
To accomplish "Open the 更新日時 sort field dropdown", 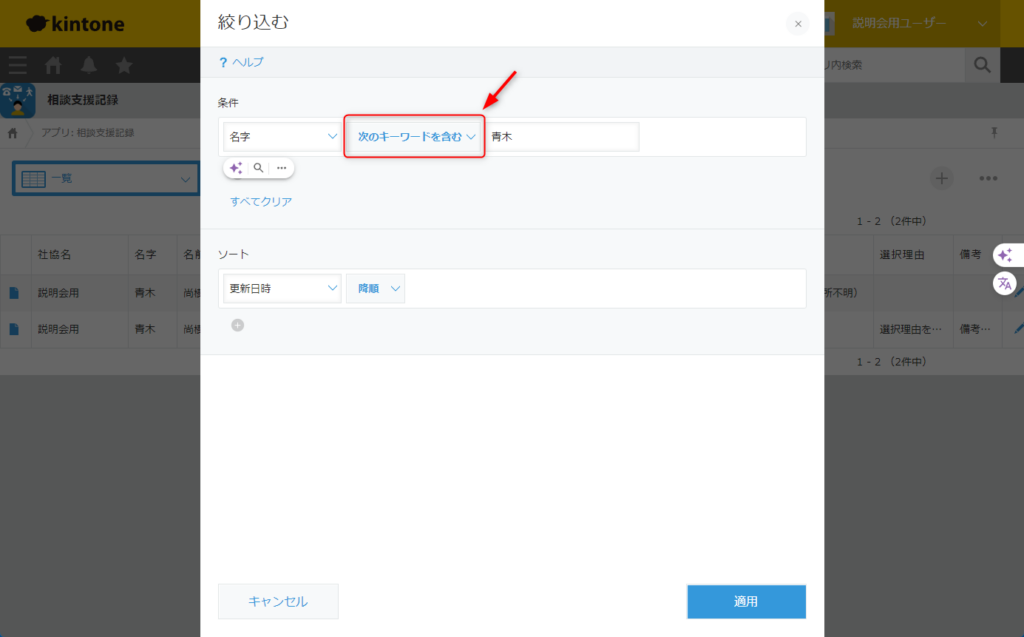I will [x=282, y=289].
